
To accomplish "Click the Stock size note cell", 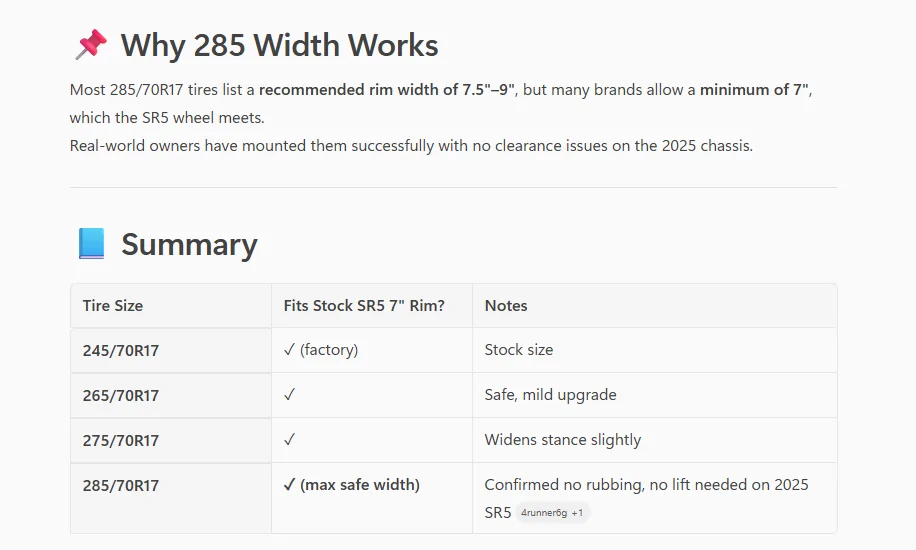I will click(519, 350).
